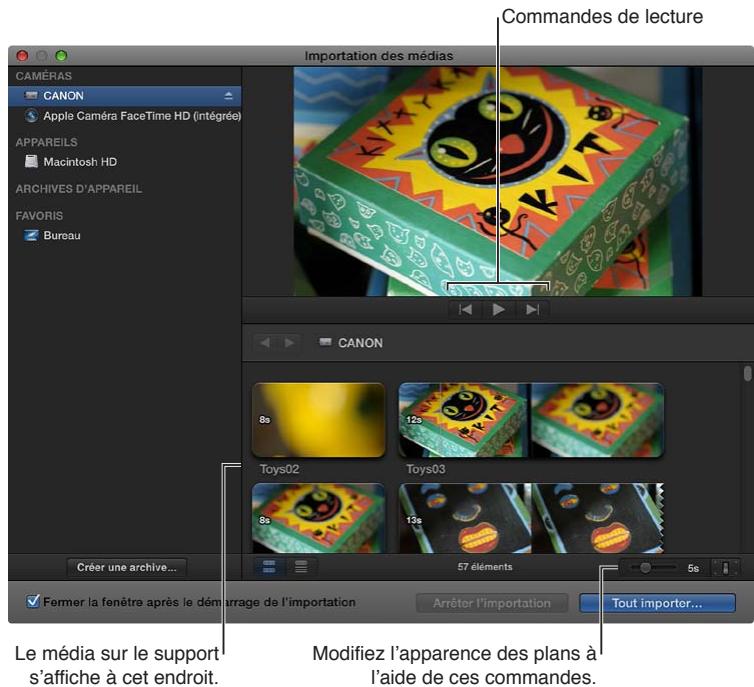This screenshot has height=687, width=754.
Task: Switch to filmstrip view
Action: click(x=269, y=567)
